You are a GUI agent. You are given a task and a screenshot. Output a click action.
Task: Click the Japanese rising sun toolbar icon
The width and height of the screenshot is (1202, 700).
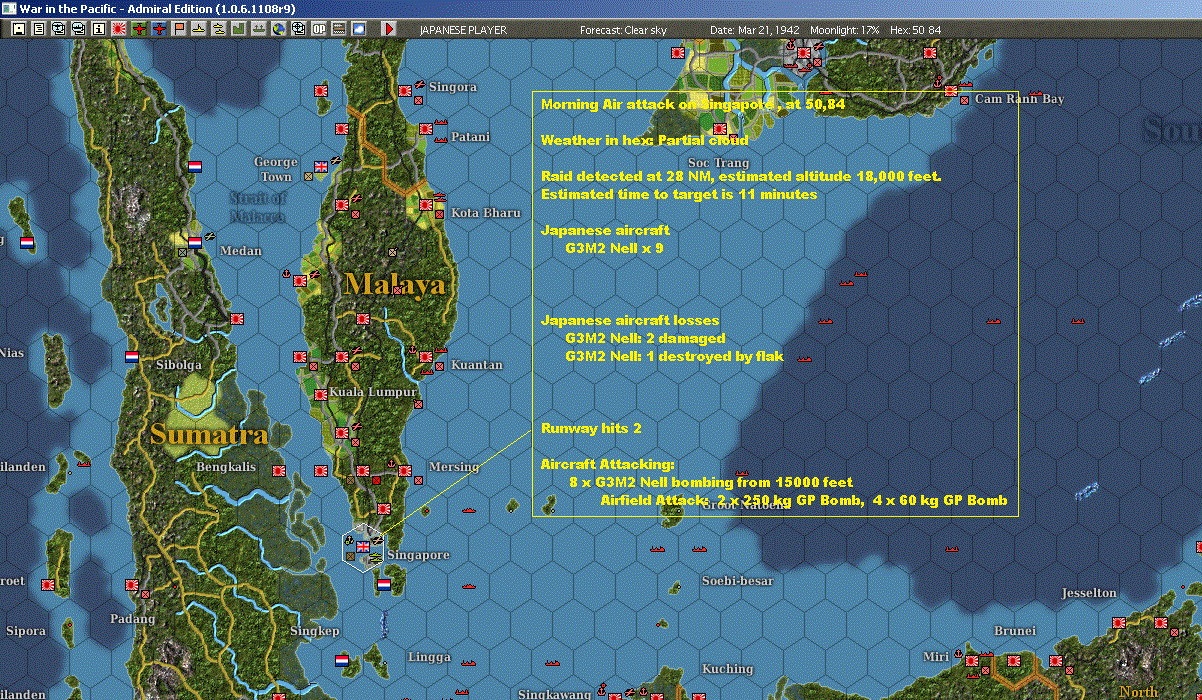click(x=118, y=29)
